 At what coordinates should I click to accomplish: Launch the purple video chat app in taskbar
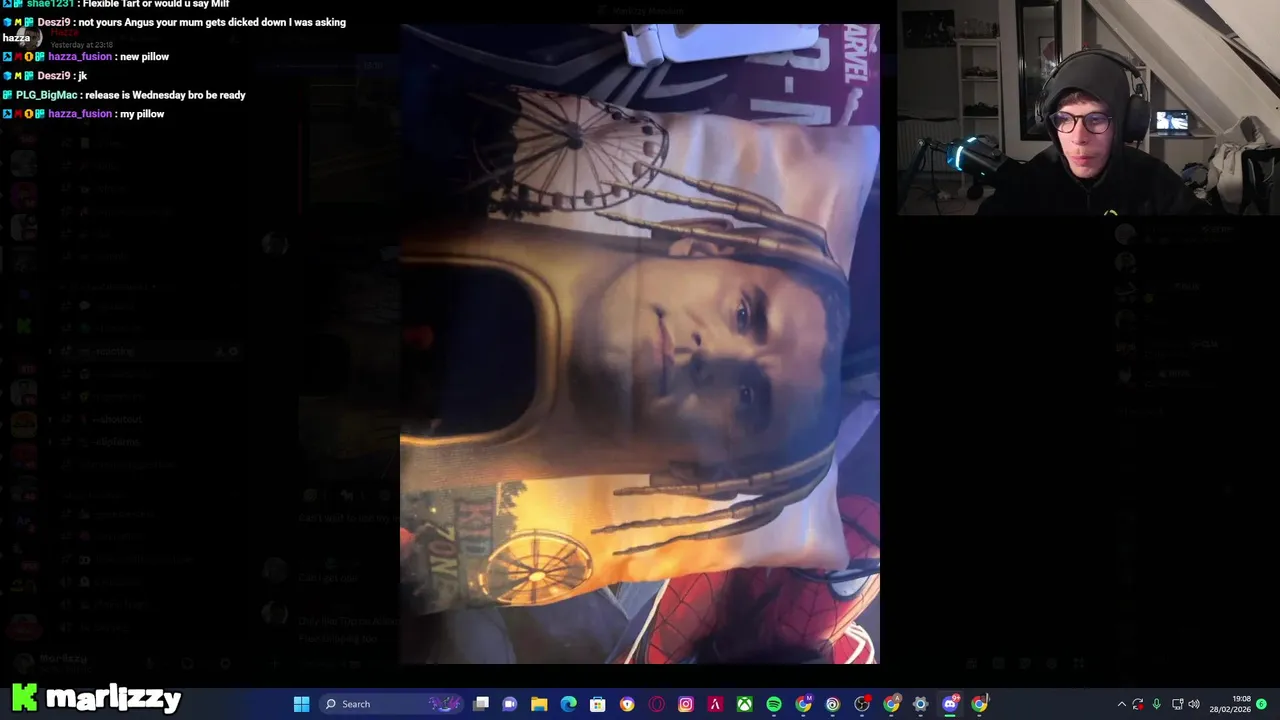(x=510, y=704)
